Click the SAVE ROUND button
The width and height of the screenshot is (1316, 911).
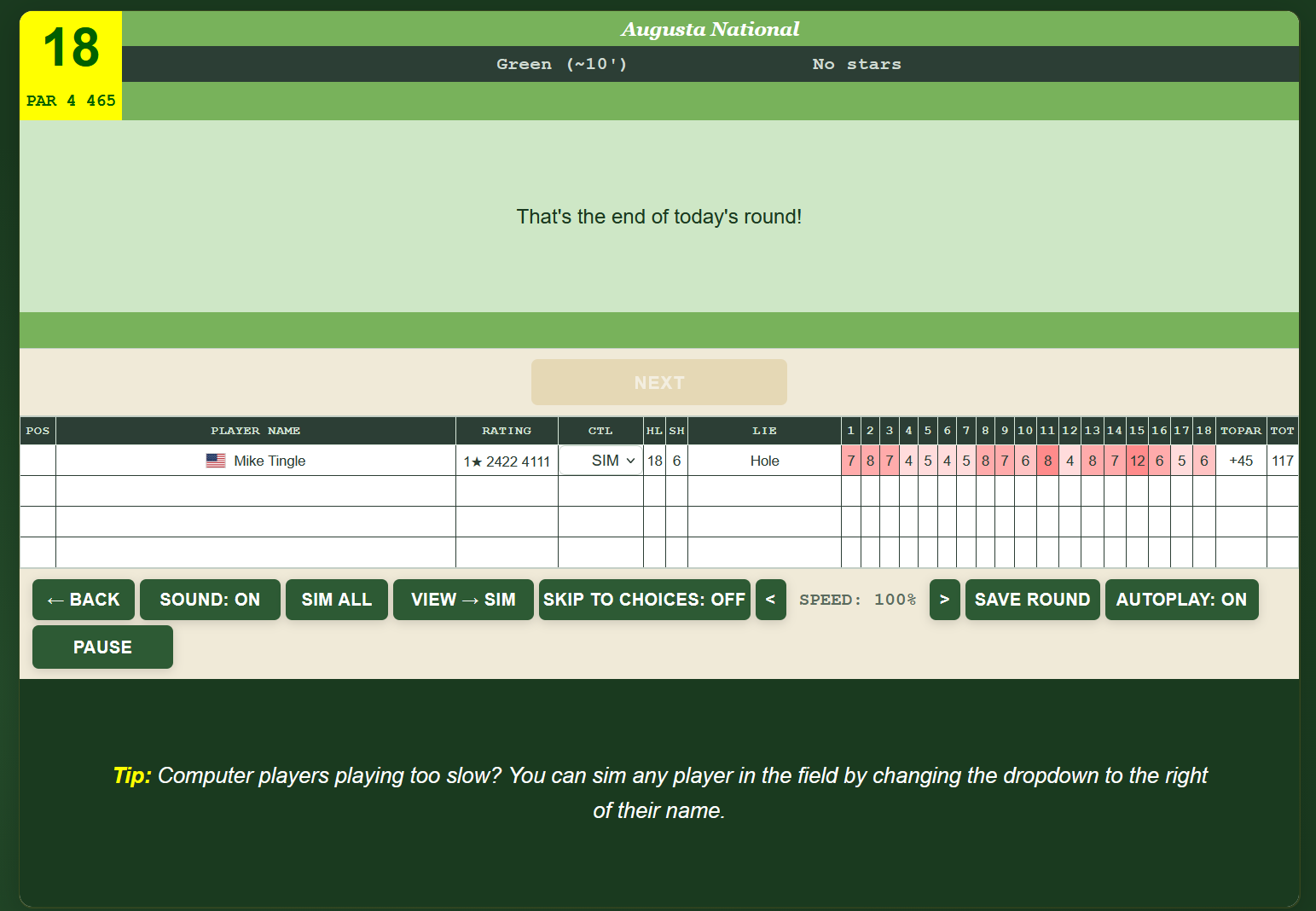[x=1032, y=600]
